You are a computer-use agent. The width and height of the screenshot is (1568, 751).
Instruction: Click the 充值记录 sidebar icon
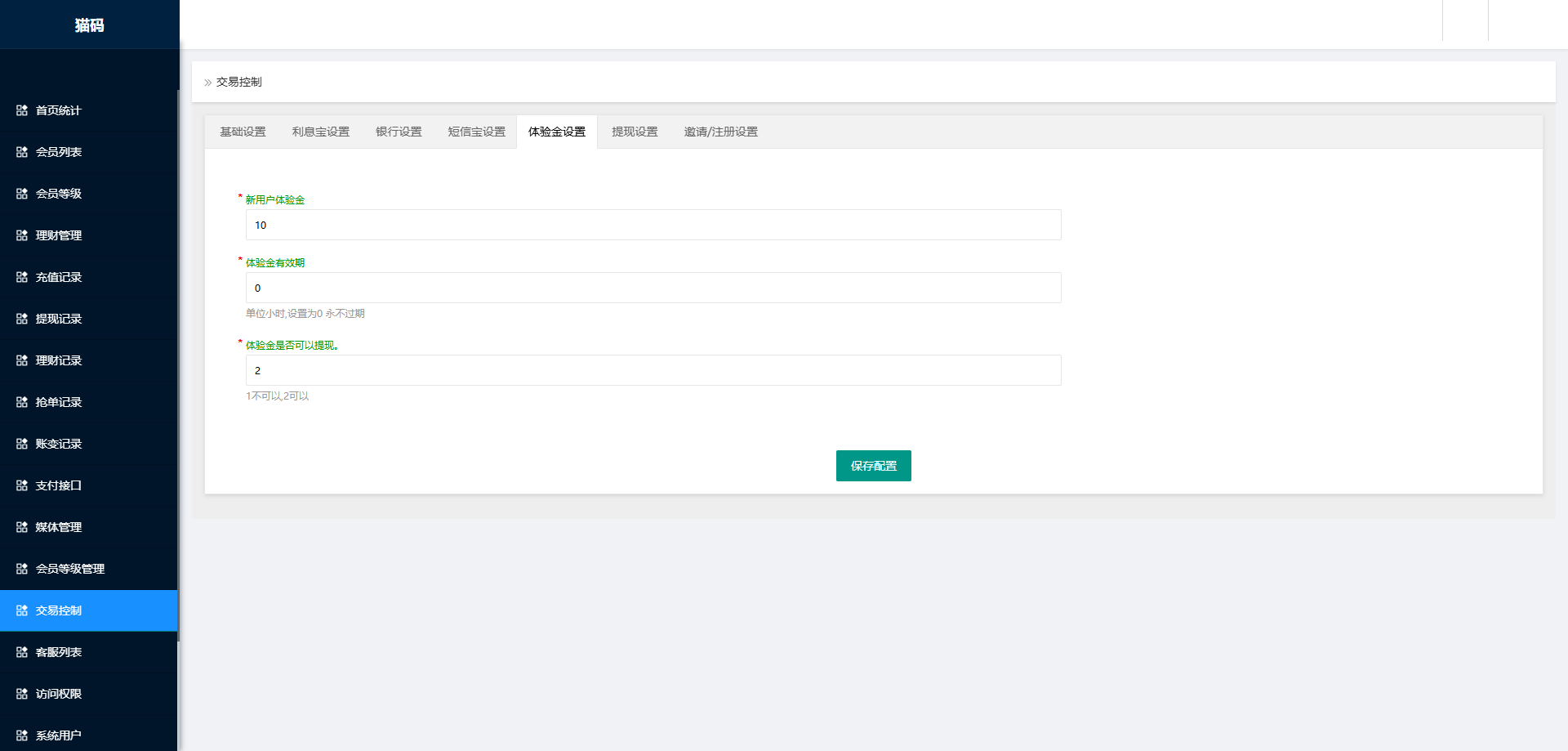pos(21,277)
